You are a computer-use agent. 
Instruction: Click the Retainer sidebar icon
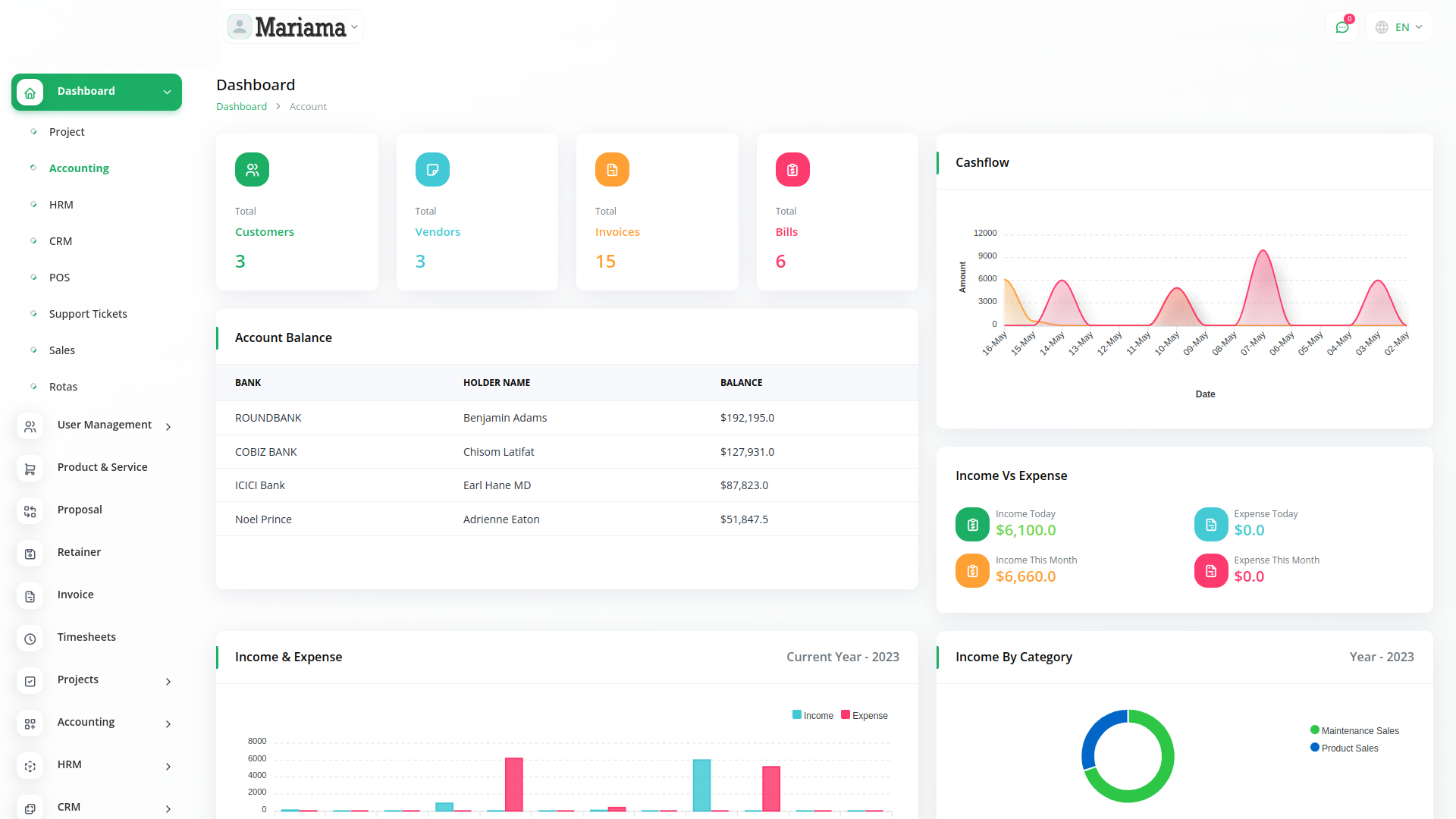(30, 554)
